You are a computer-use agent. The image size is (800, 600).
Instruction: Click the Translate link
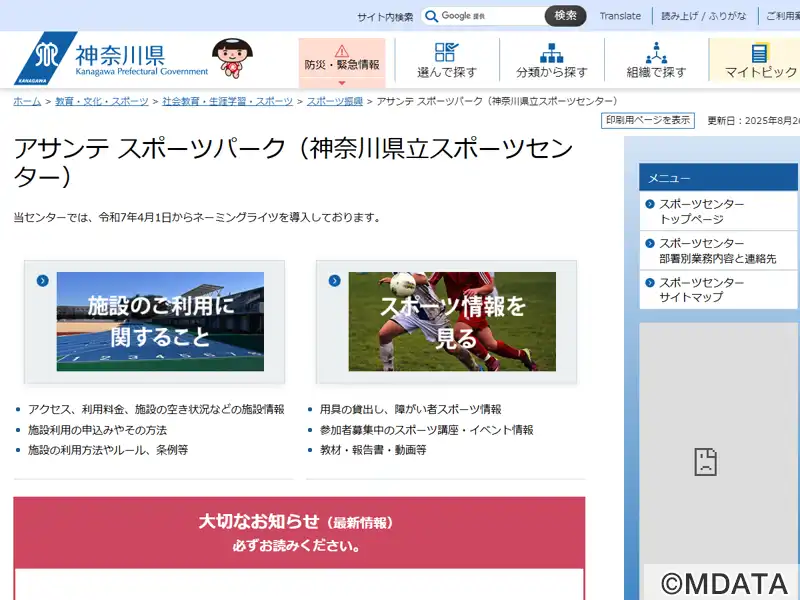click(620, 16)
